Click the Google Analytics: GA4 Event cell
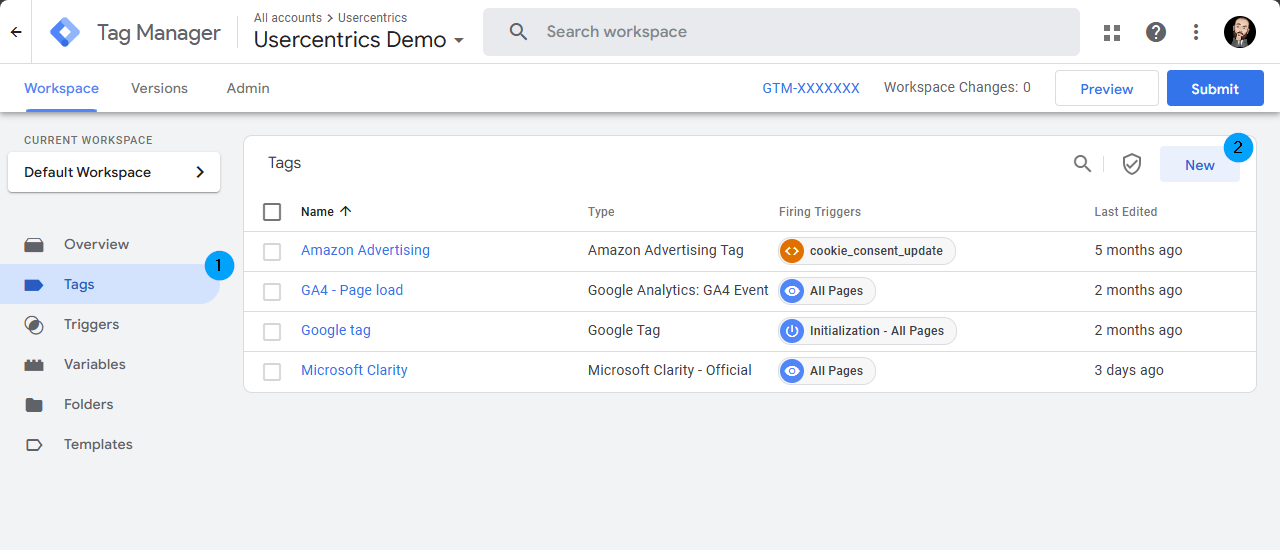 [678, 290]
